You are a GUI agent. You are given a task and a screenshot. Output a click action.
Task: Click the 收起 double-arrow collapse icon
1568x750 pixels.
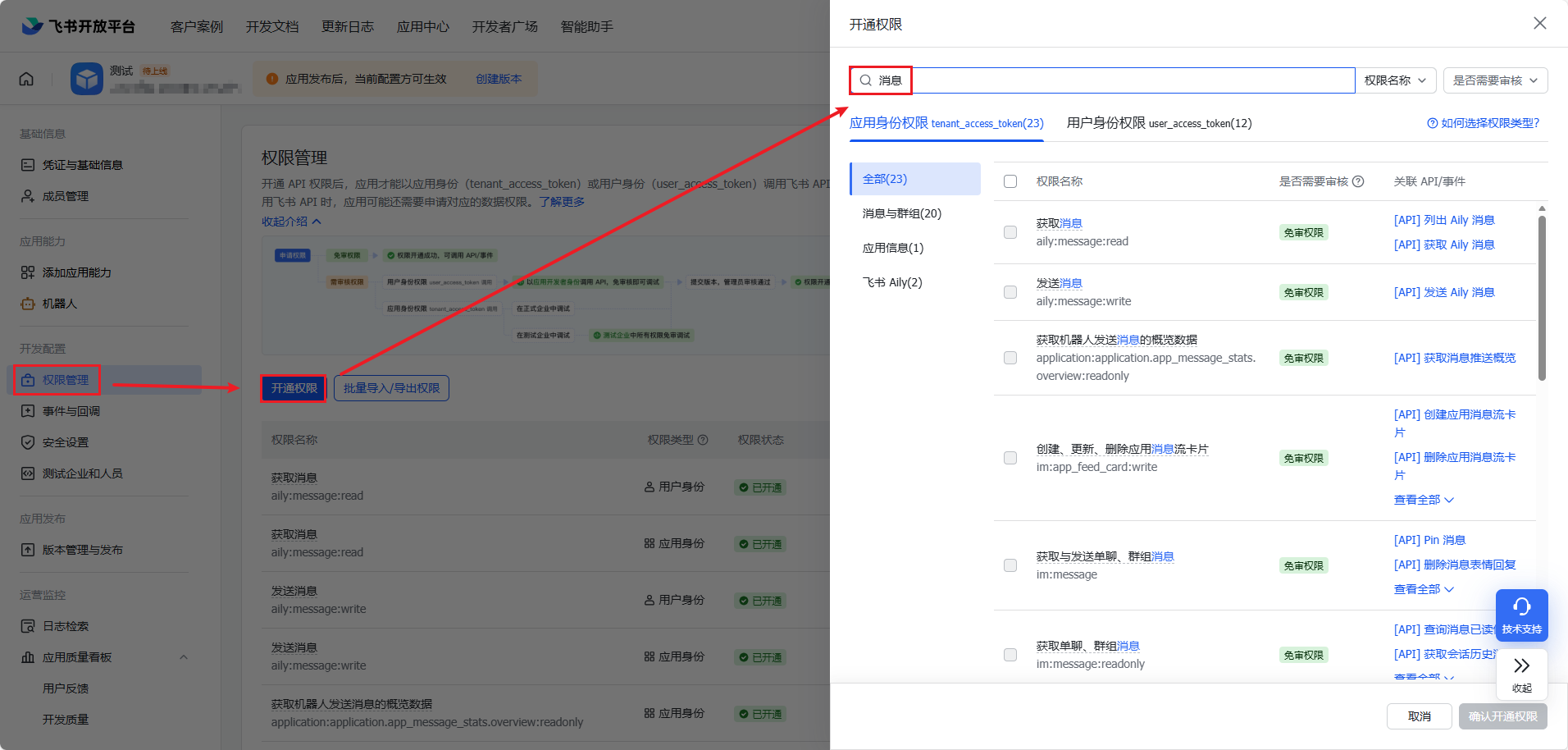pos(1521,665)
